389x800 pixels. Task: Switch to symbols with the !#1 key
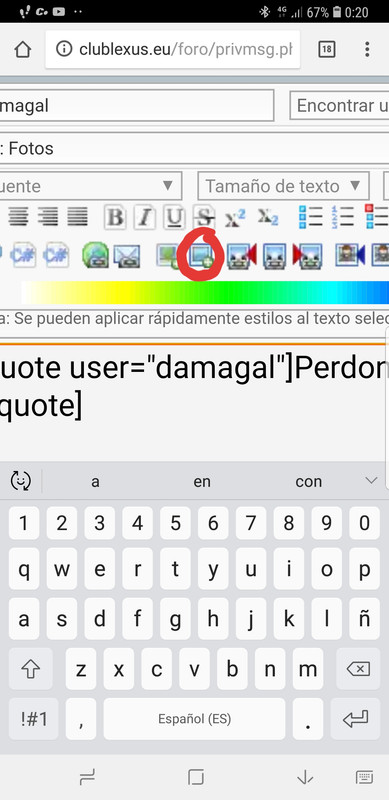coord(34,719)
